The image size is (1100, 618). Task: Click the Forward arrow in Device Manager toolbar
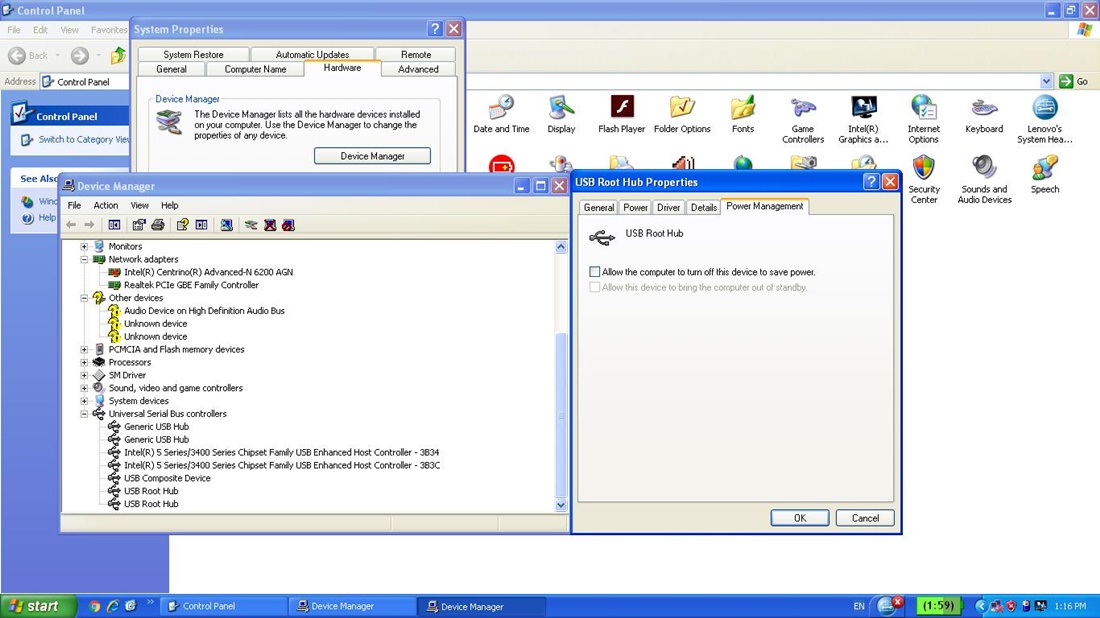point(89,225)
